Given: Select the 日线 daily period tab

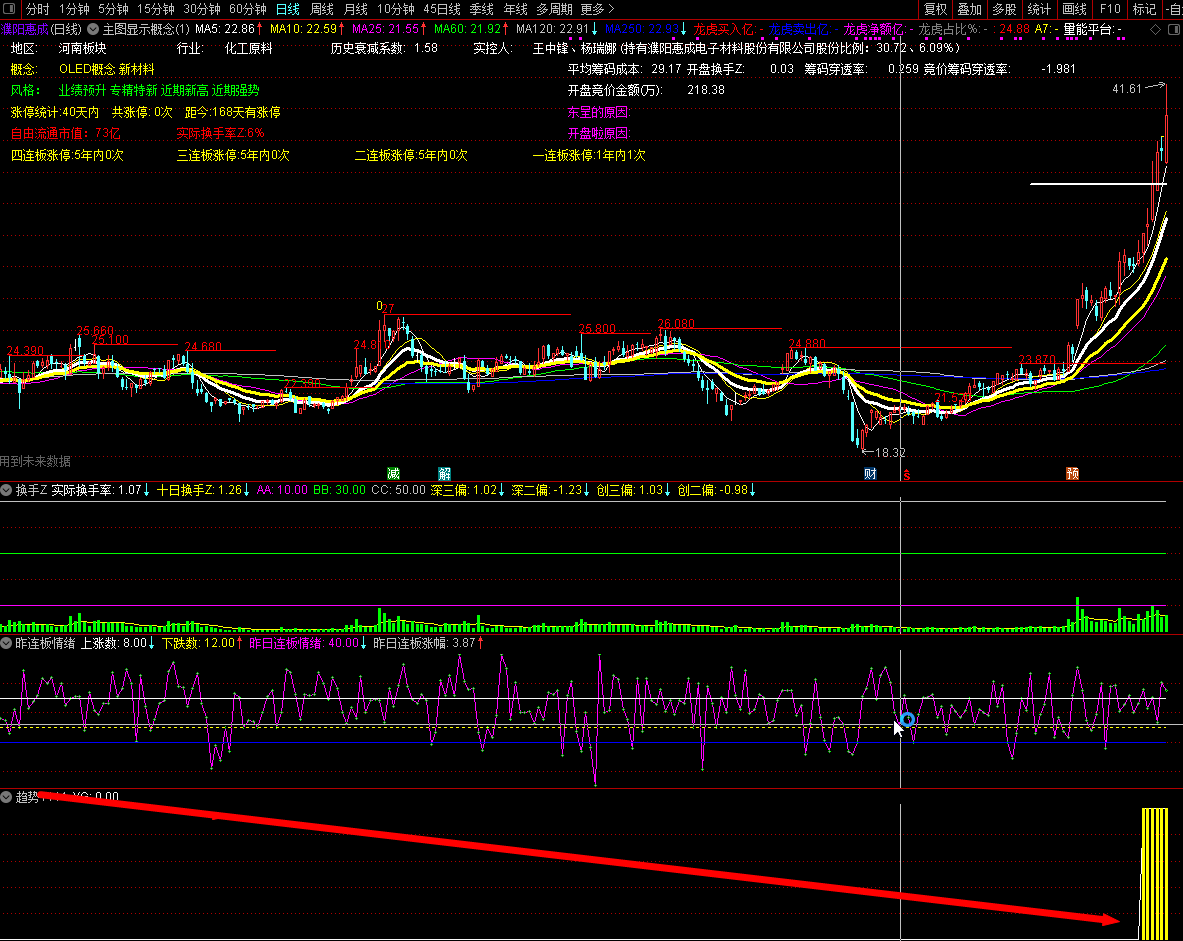Looking at the screenshot, I should [287, 9].
